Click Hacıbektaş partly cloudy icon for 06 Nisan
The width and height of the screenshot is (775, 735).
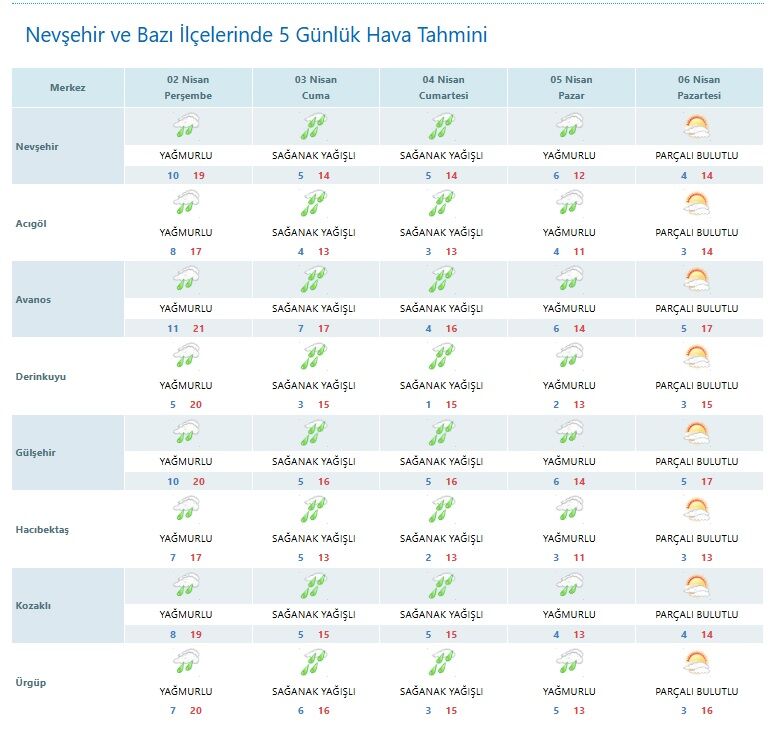click(697, 509)
